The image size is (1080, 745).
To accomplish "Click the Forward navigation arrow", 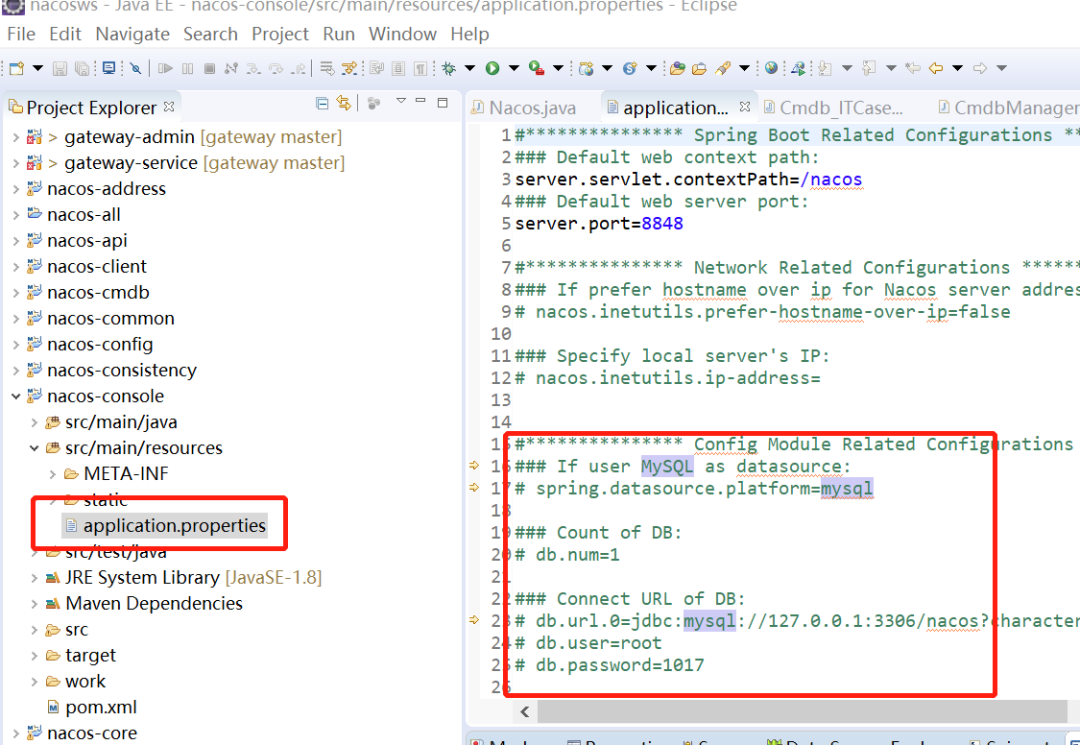I will pos(980,68).
